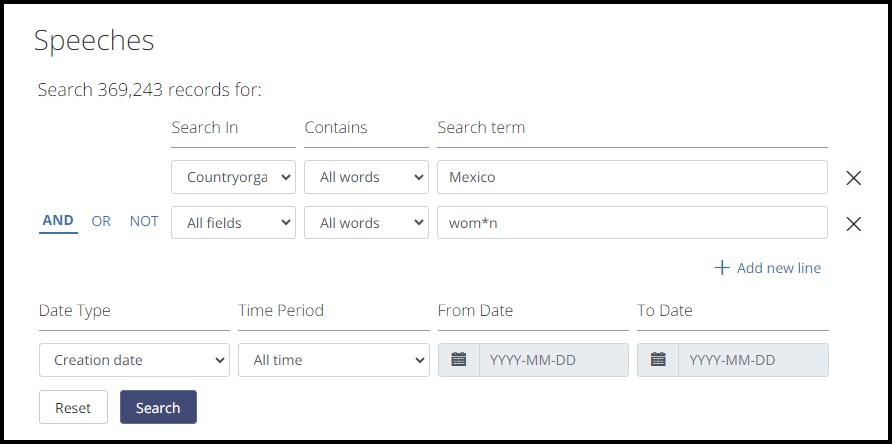Image resolution: width=892 pixels, height=444 pixels.
Task: Click the Mexico search term field
Action: (632, 177)
